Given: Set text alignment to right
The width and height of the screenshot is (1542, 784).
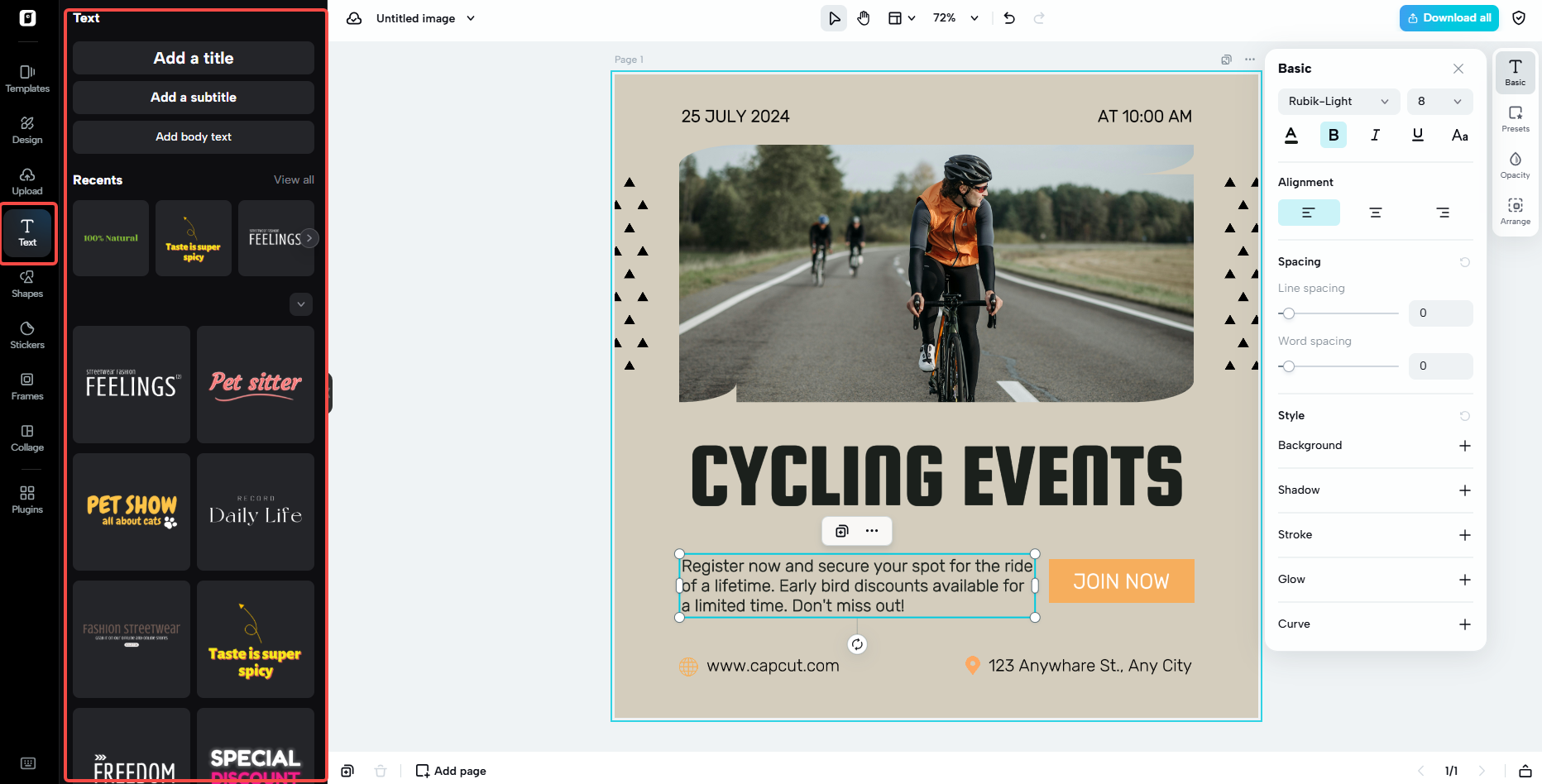Looking at the screenshot, I should coord(1443,213).
